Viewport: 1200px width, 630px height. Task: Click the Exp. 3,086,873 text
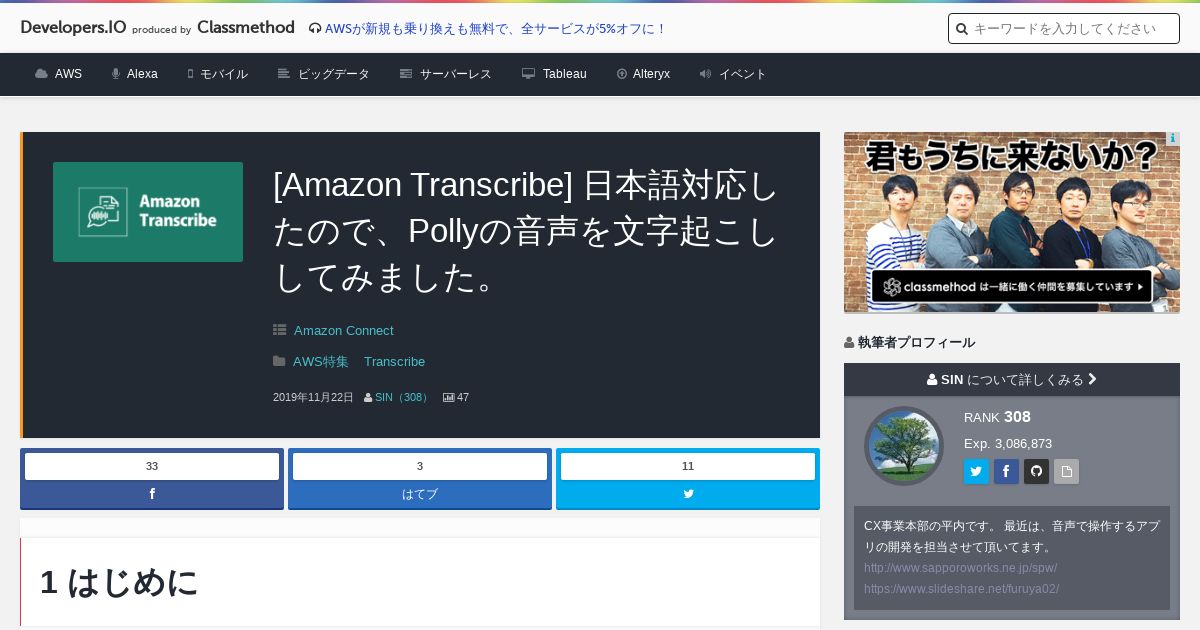pyautogui.click(x=1008, y=444)
